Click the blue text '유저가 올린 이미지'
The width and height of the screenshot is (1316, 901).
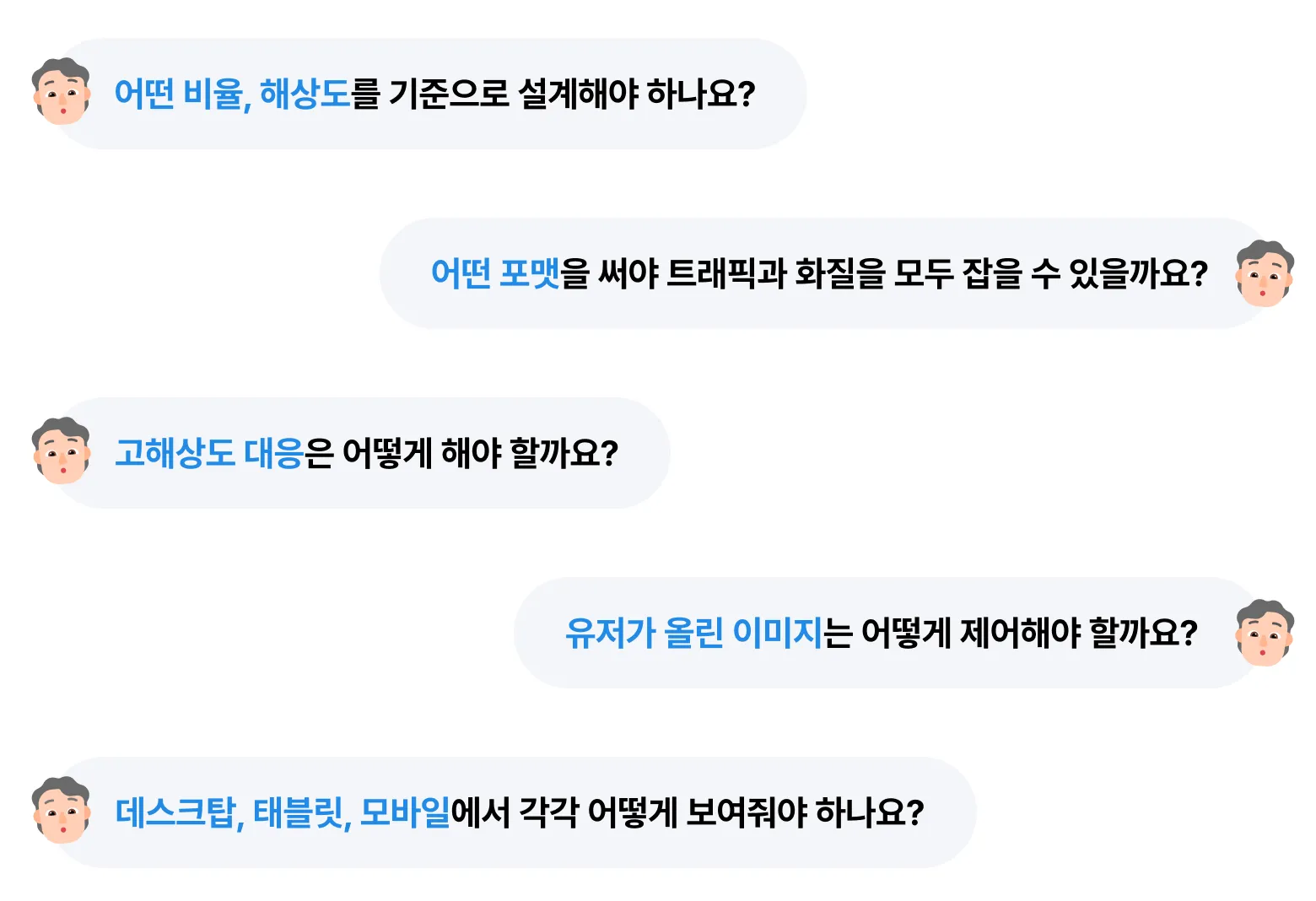(x=693, y=633)
